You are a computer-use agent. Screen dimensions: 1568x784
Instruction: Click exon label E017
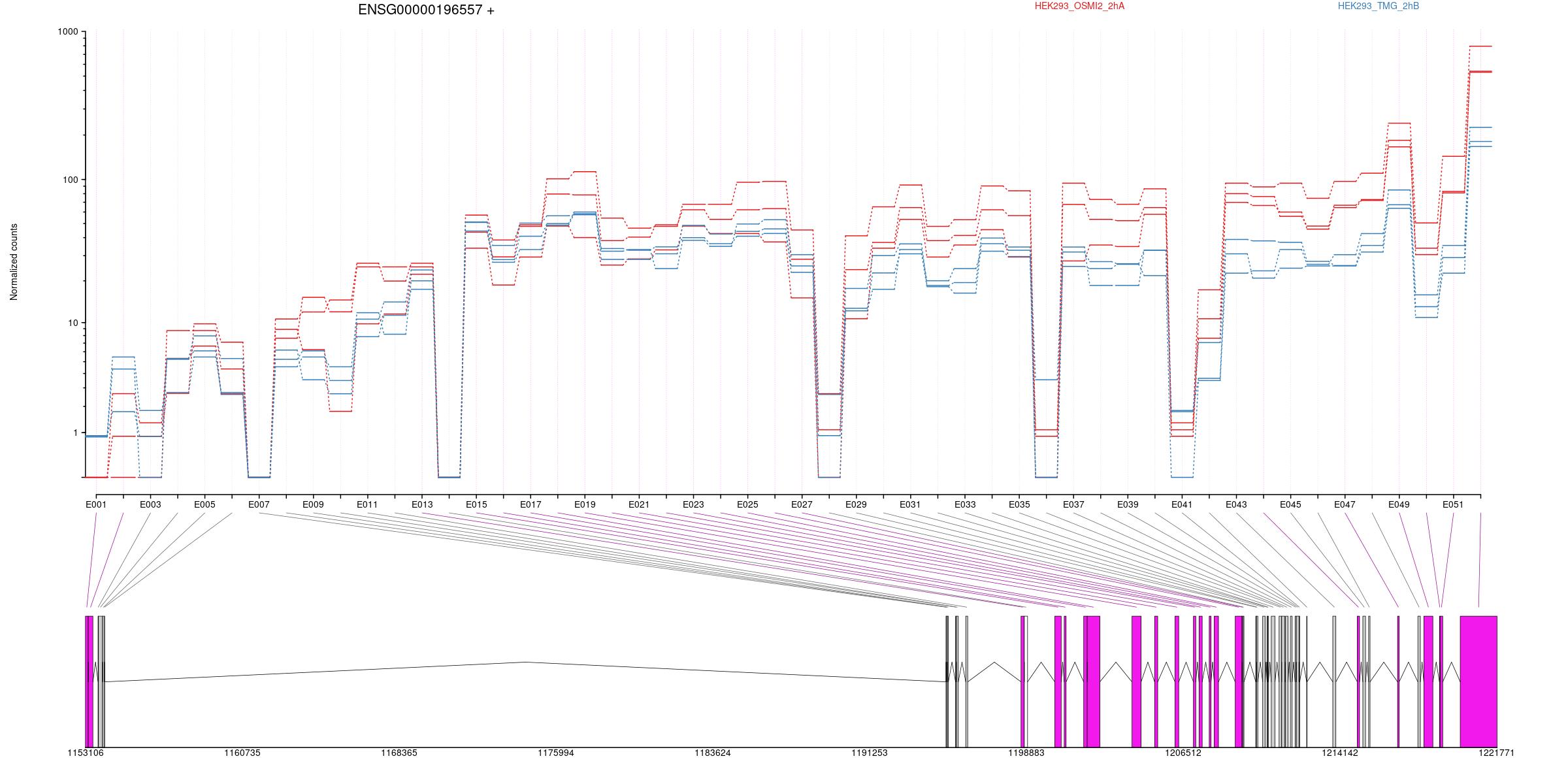coord(531,504)
